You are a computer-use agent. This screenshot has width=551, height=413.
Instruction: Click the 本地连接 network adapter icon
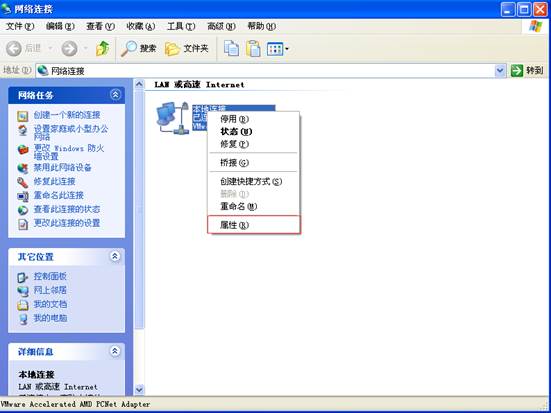point(173,118)
